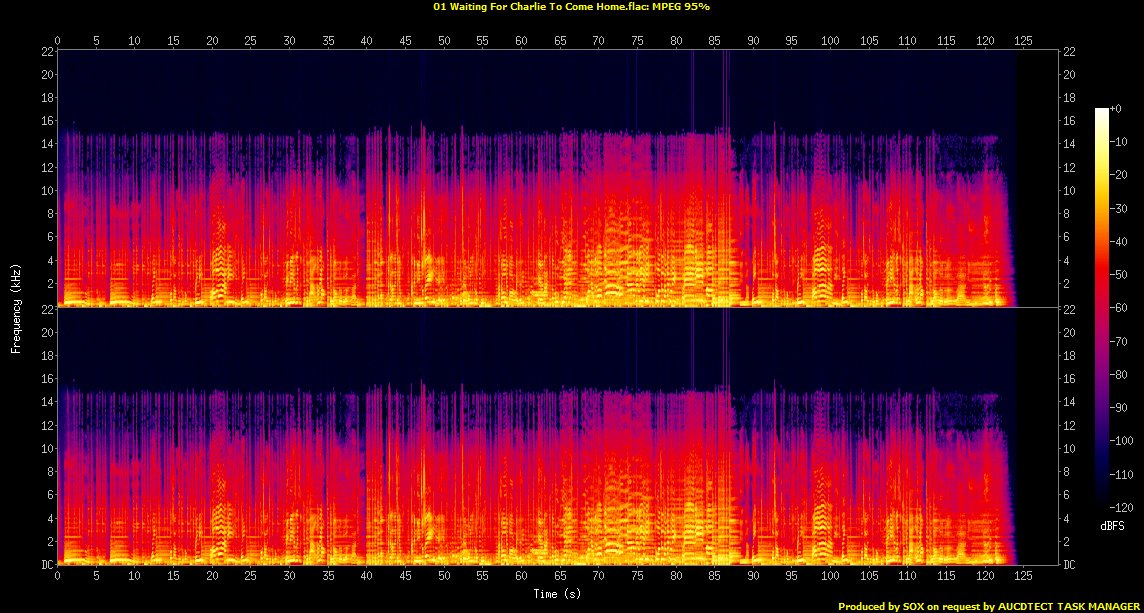Select the 100-second mark on the top time axis
1144x613 pixels.
point(829,40)
